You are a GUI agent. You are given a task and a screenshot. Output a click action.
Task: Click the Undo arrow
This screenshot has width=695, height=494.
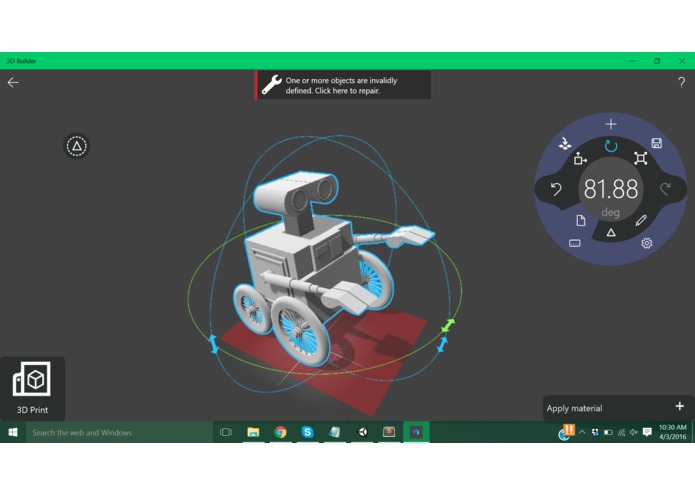tap(556, 189)
